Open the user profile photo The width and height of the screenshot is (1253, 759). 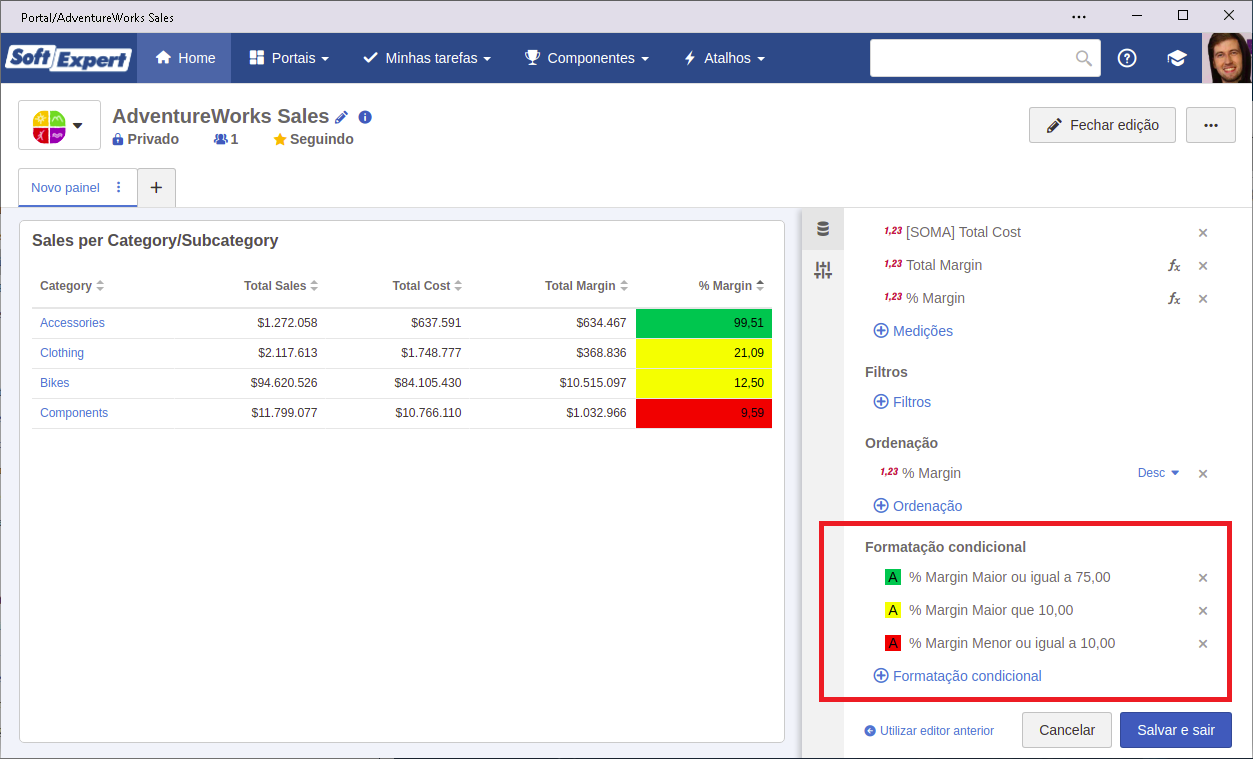pos(1227,58)
